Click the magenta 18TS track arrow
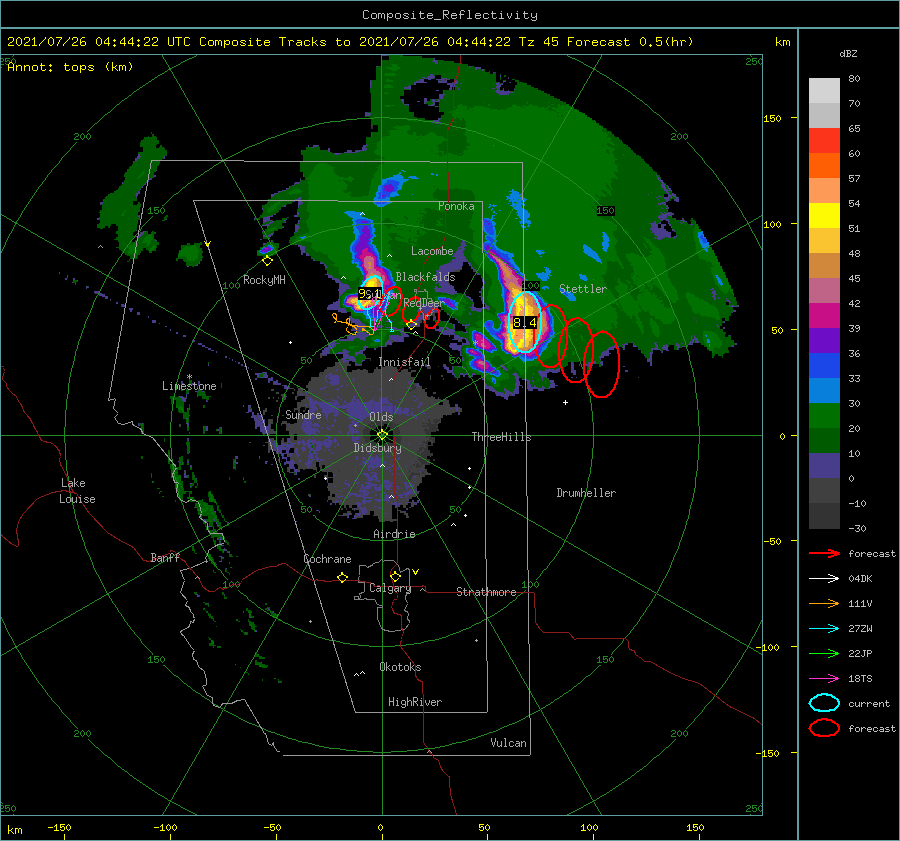This screenshot has height=841, width=900. 824,679
